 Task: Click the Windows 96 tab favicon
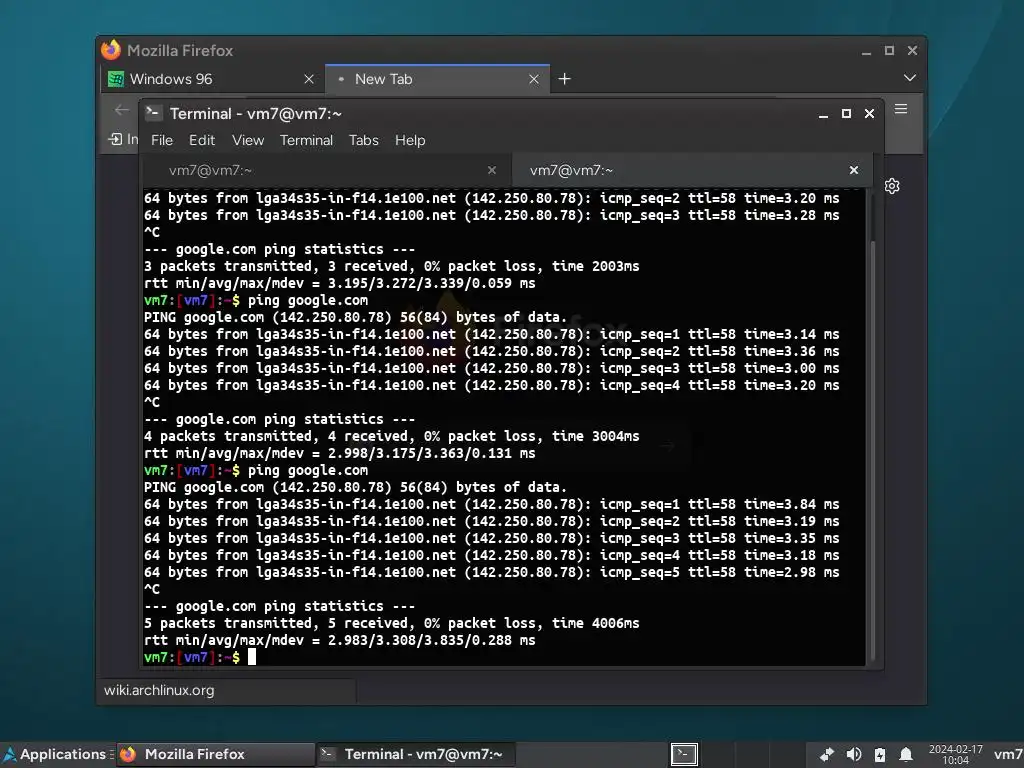(x=116, y=79)
